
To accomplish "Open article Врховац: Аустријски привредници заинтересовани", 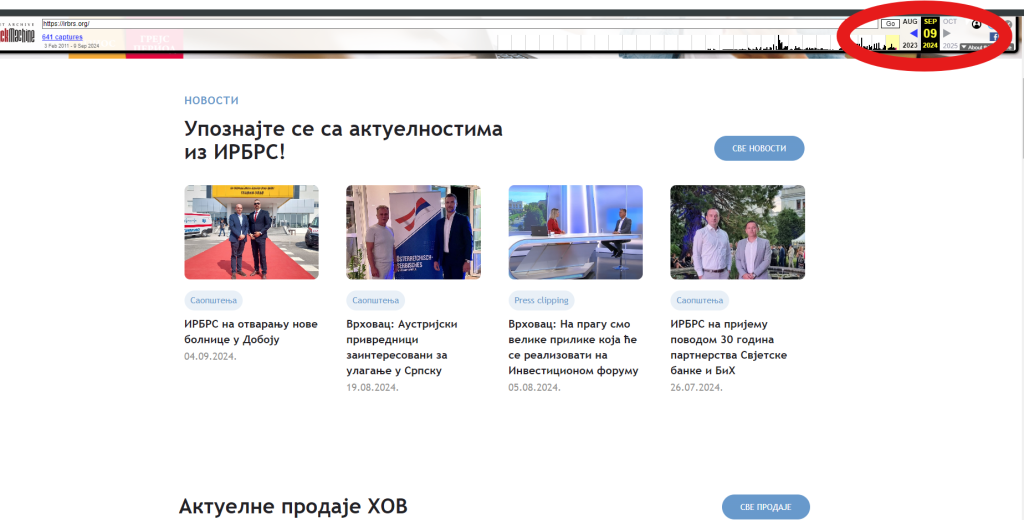I will coord(402,347).
